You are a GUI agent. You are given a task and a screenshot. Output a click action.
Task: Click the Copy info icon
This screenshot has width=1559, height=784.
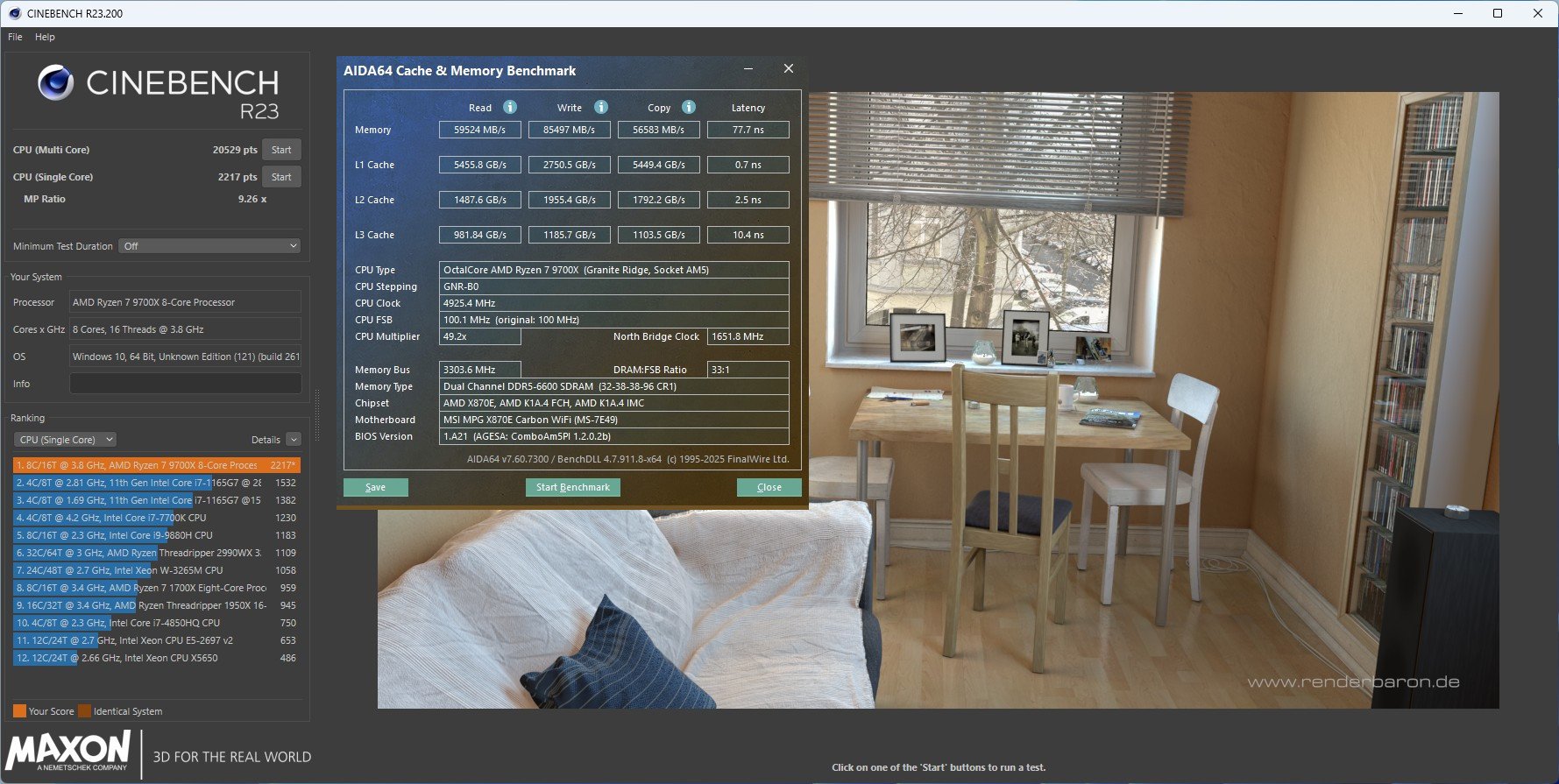point(689,107)
